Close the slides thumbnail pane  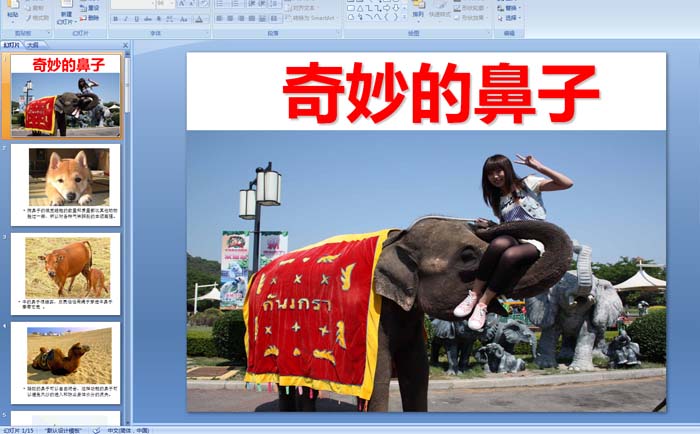click(x=125, y=45)
